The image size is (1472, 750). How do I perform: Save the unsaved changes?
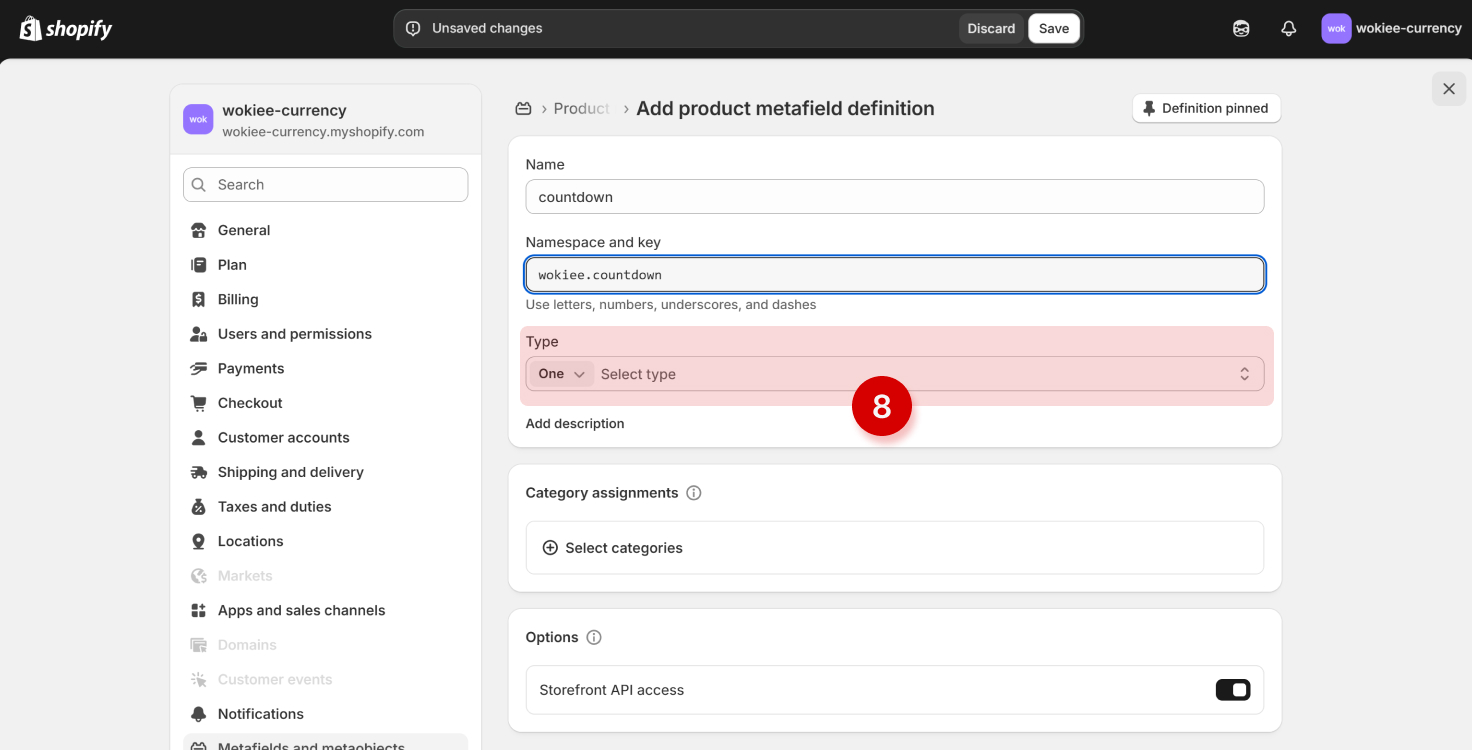coord(1053,28)
